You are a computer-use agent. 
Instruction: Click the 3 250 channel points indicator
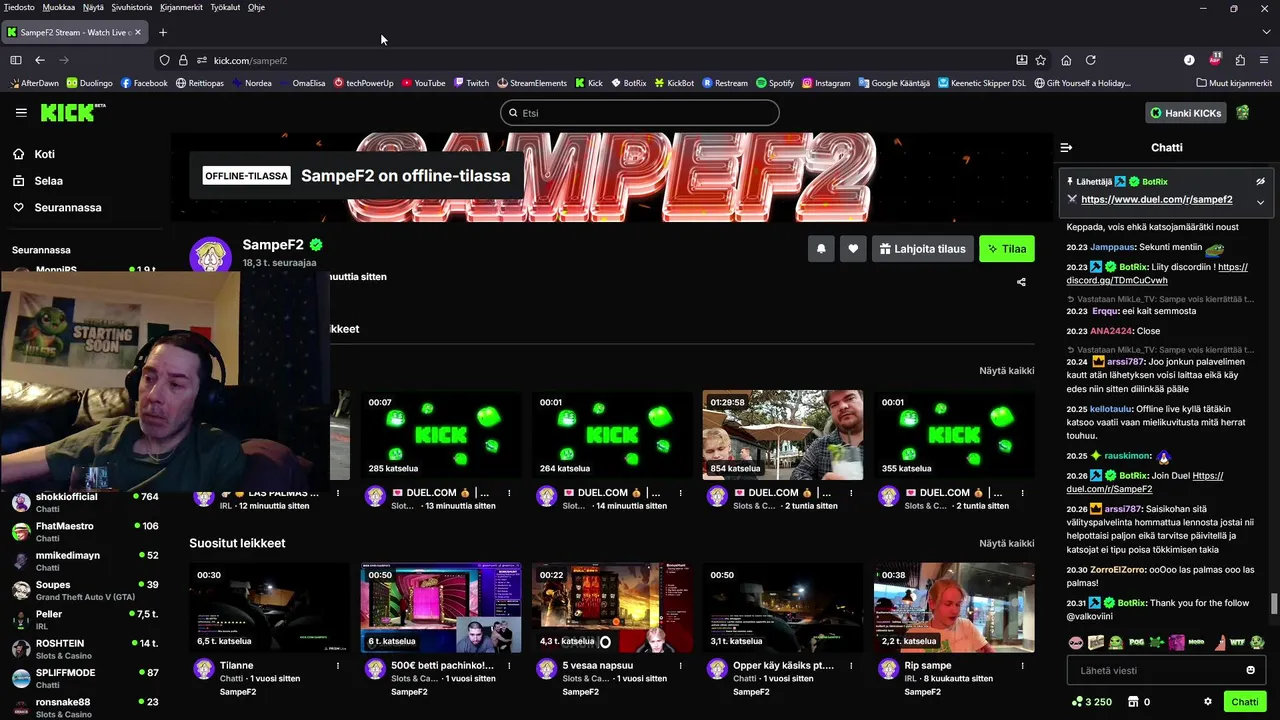(x=1091, y=702)
